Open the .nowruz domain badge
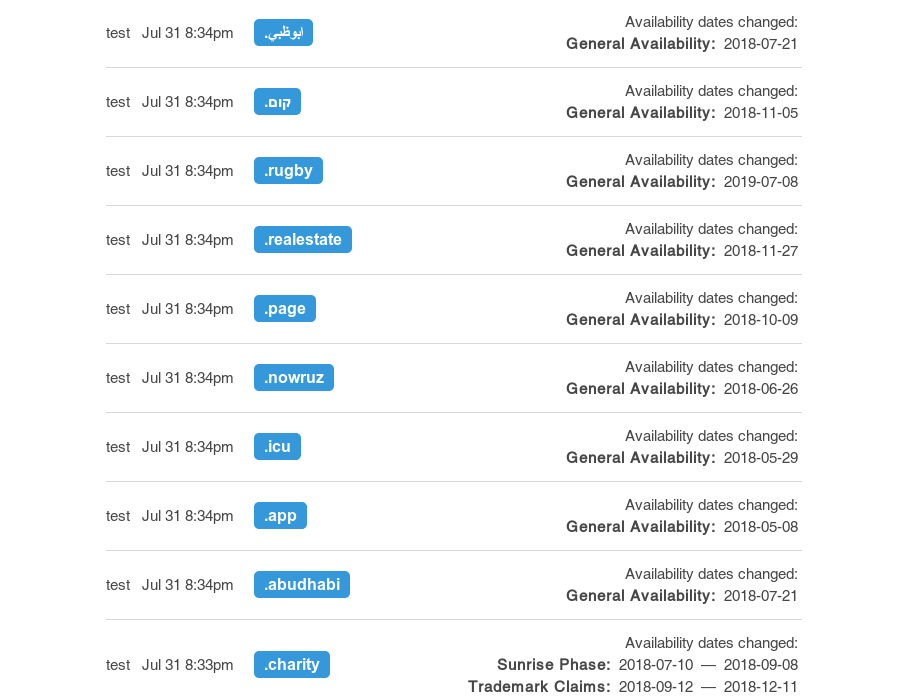The image size is (910, 699). 293,378
